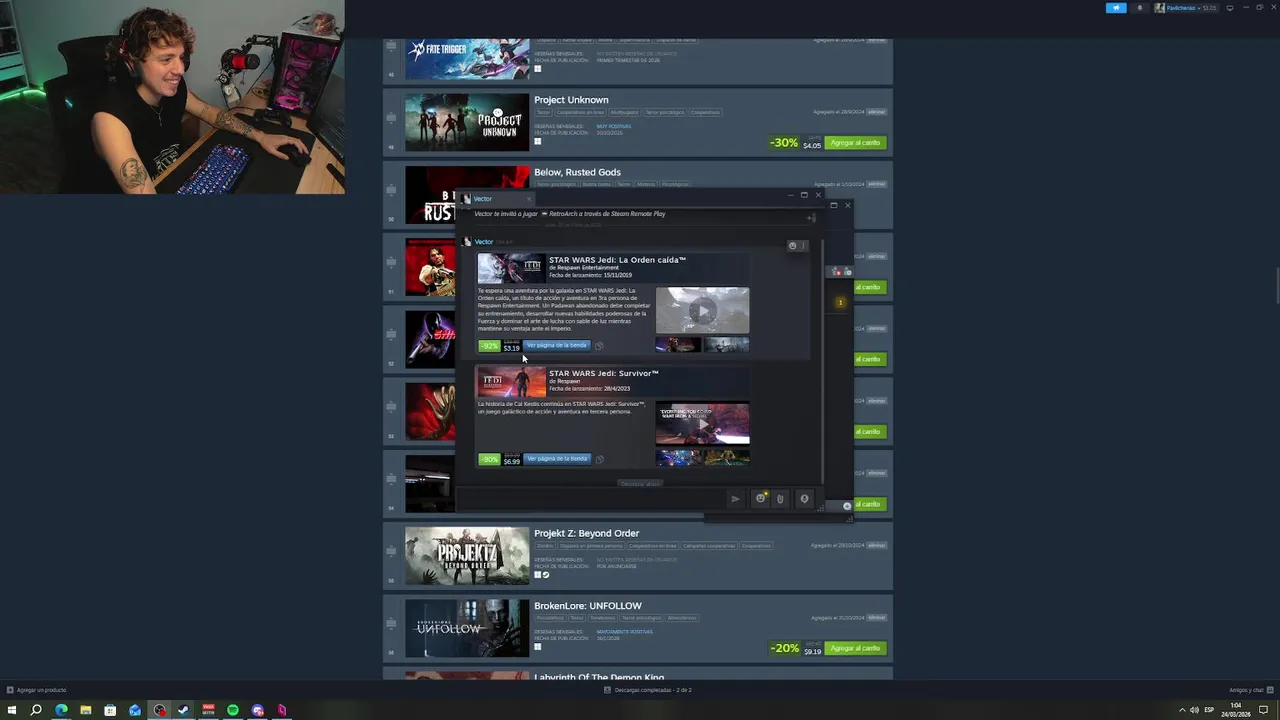Click 'Ver página de la tienda' for Jedi: Survivor
The height and width of the screenshot is (720, 1280).
pos(557,459)
